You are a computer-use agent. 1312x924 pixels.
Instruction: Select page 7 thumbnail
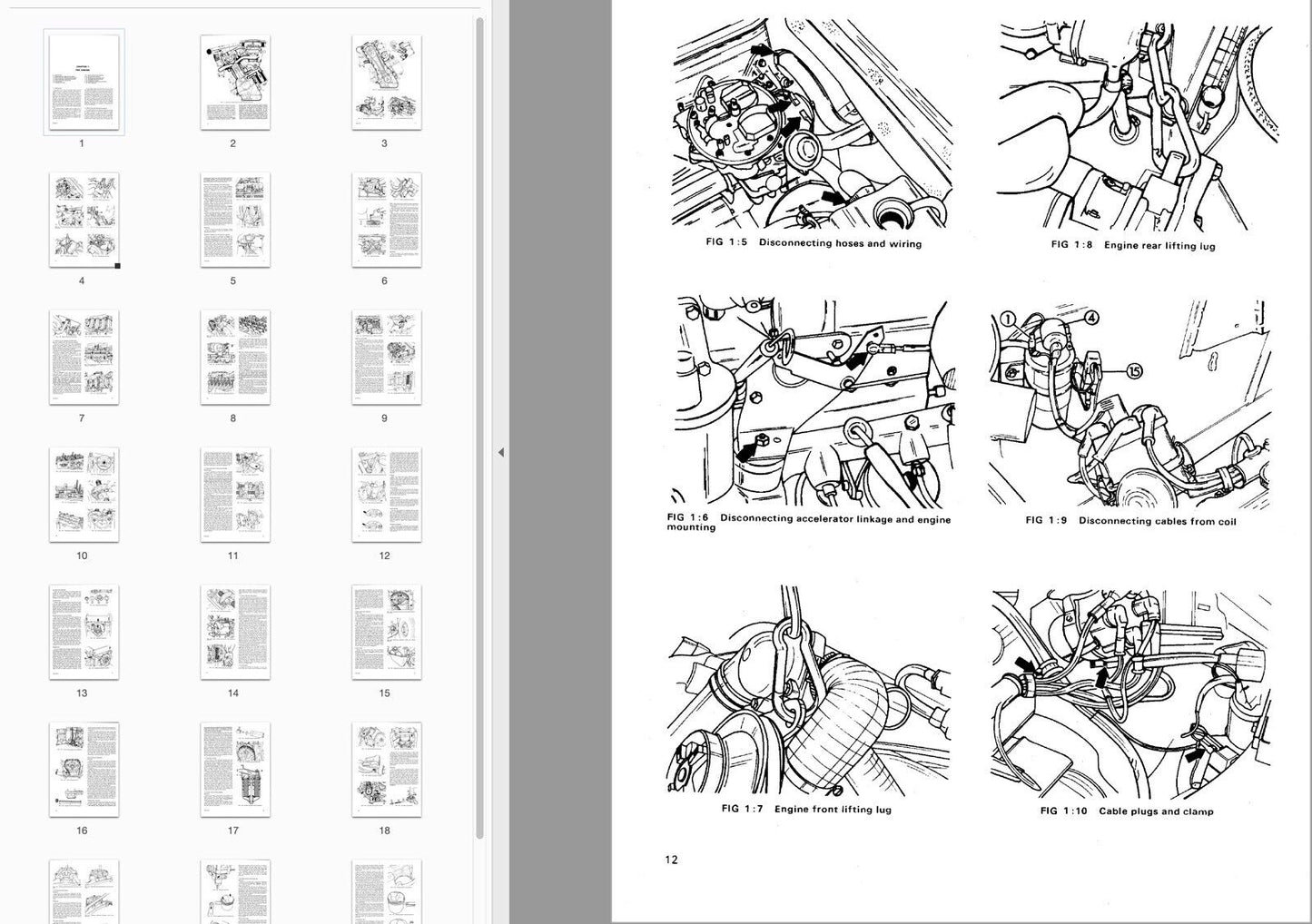(x=84, y=358)
